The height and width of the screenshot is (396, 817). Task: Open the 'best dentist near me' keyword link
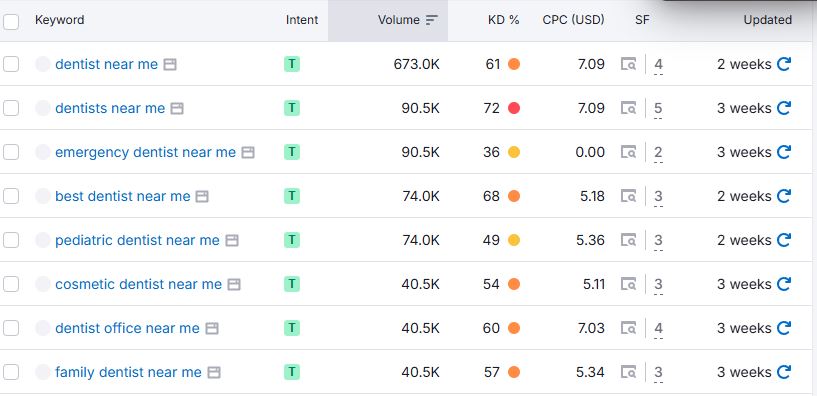point(122,196)
